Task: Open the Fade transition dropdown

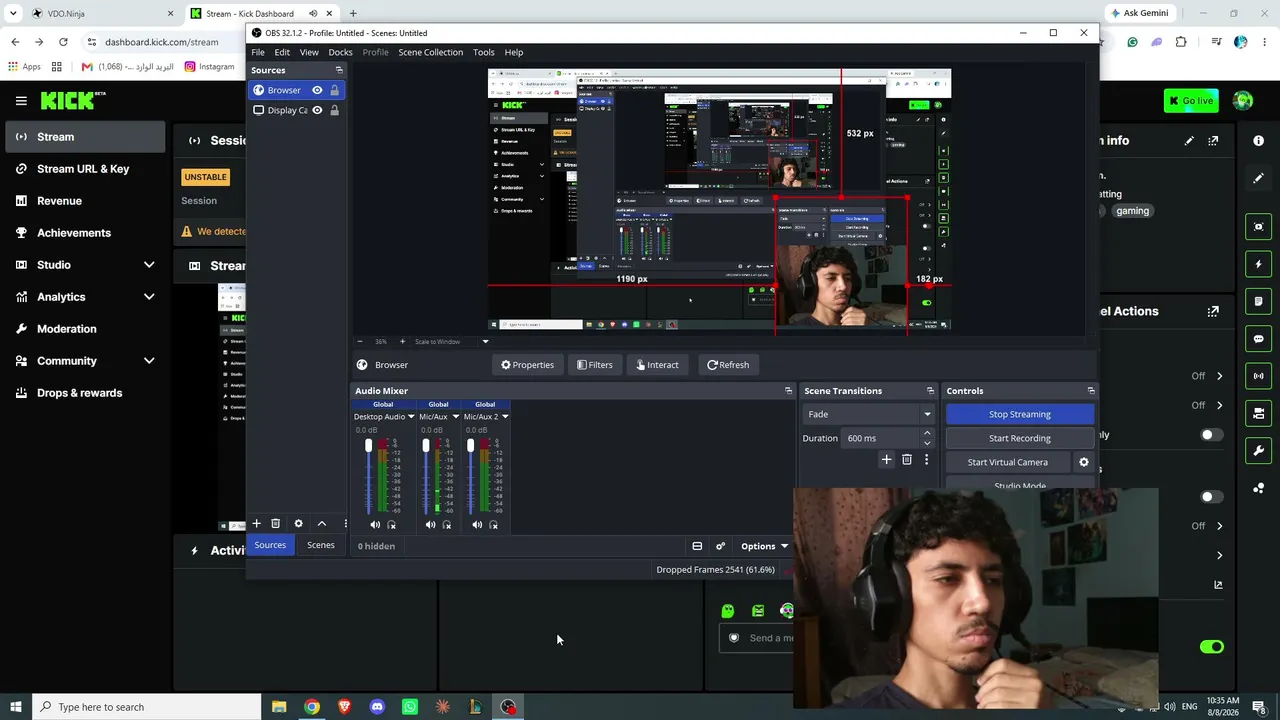Action: click(869, 414)
